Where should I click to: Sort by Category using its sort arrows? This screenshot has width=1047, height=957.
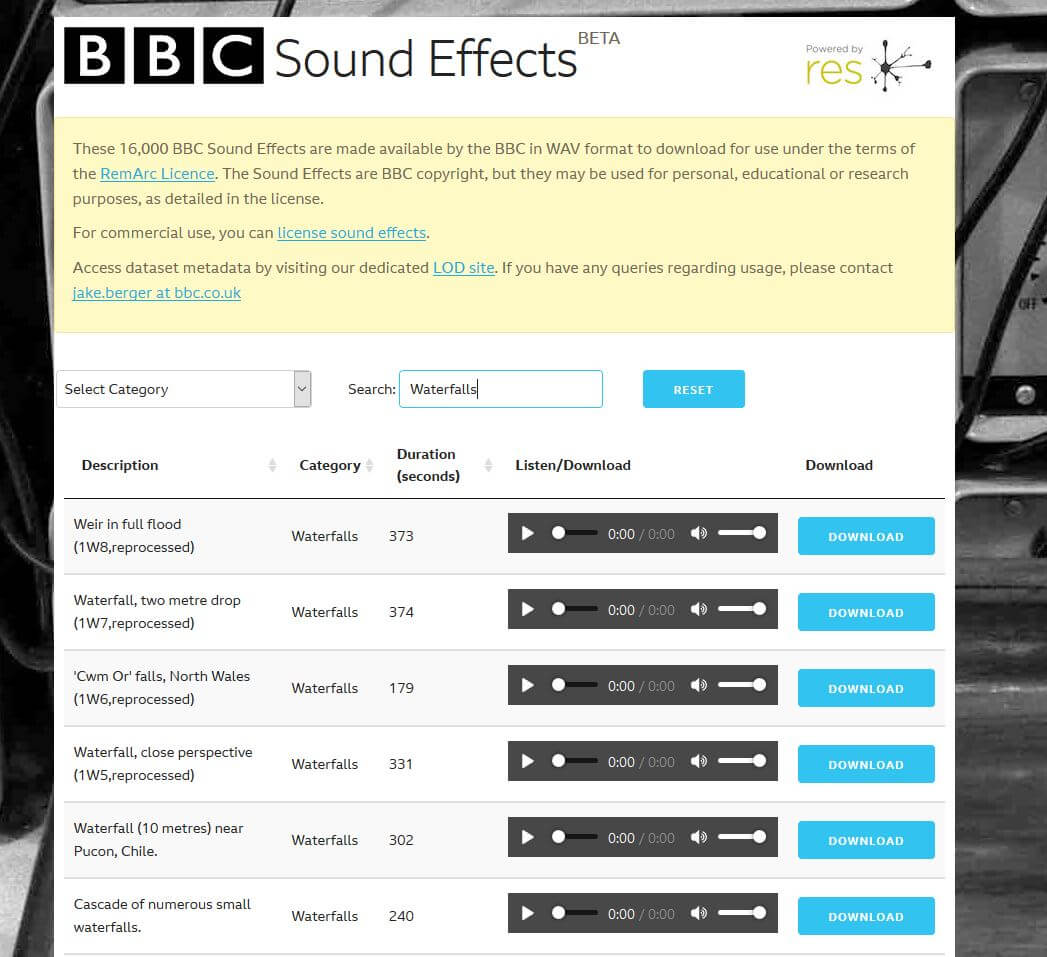pyautogui.click(x=369, y=465)
